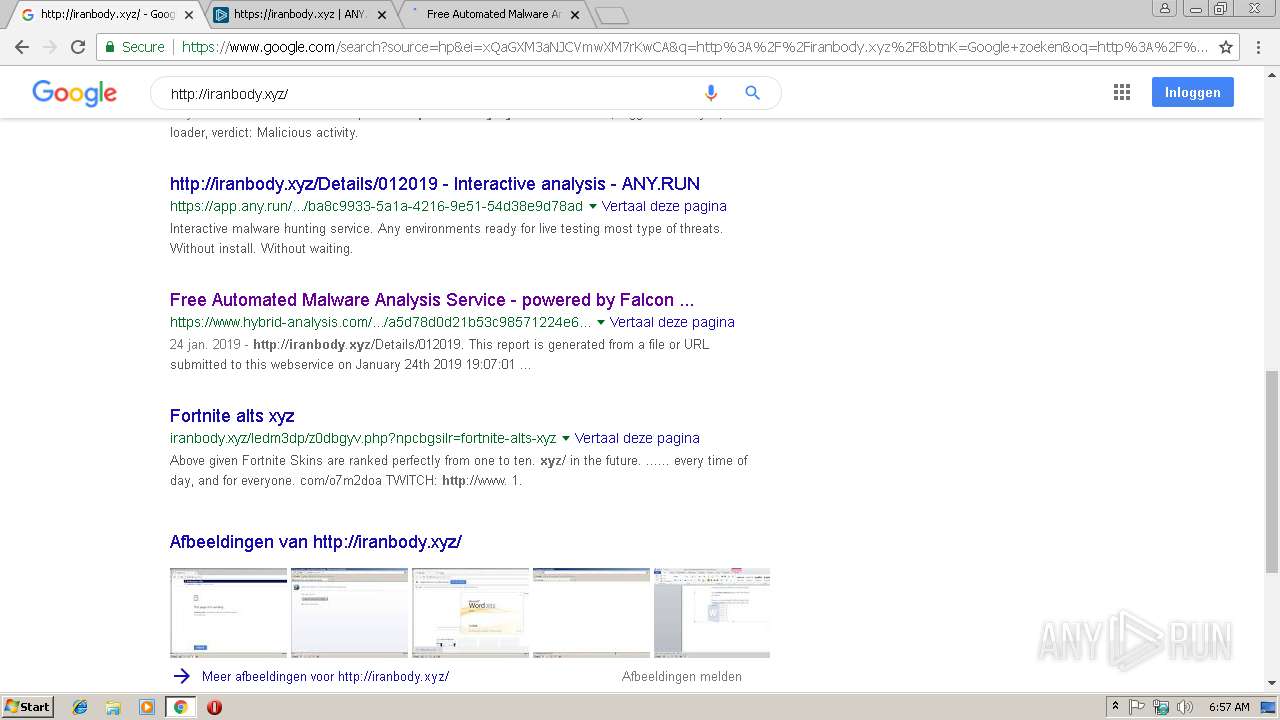
Task: Click red Opera-style taskbar icon
Action: click(214, 707)
